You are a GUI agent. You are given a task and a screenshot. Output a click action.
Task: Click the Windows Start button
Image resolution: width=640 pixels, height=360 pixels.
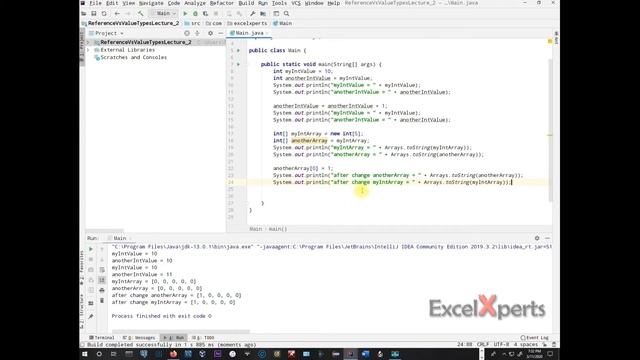(x=84, y=354)
